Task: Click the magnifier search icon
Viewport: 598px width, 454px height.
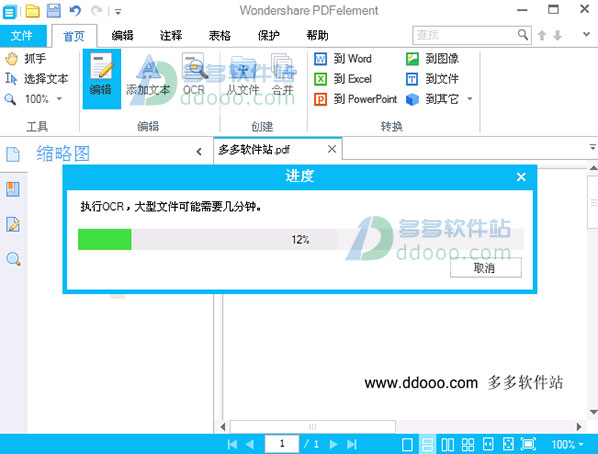Action: point(523,35)
